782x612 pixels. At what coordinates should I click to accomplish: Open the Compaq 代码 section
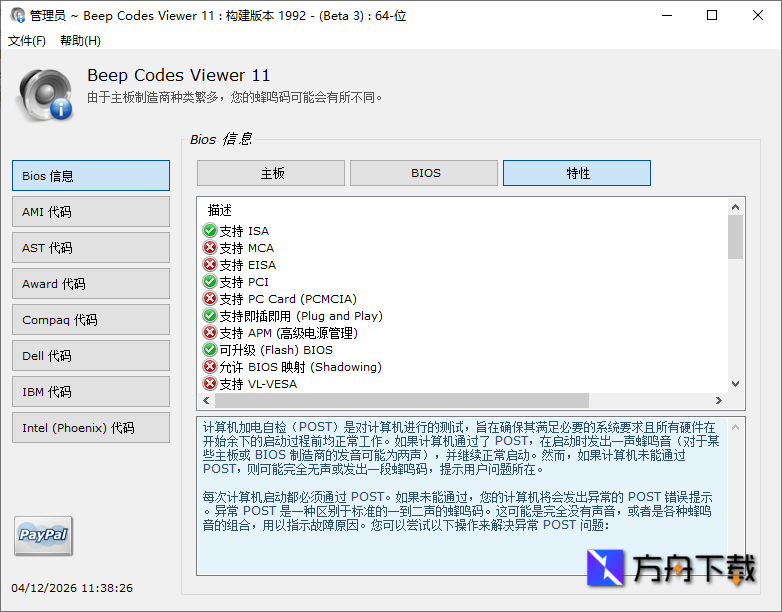click(x=91, y=320)
